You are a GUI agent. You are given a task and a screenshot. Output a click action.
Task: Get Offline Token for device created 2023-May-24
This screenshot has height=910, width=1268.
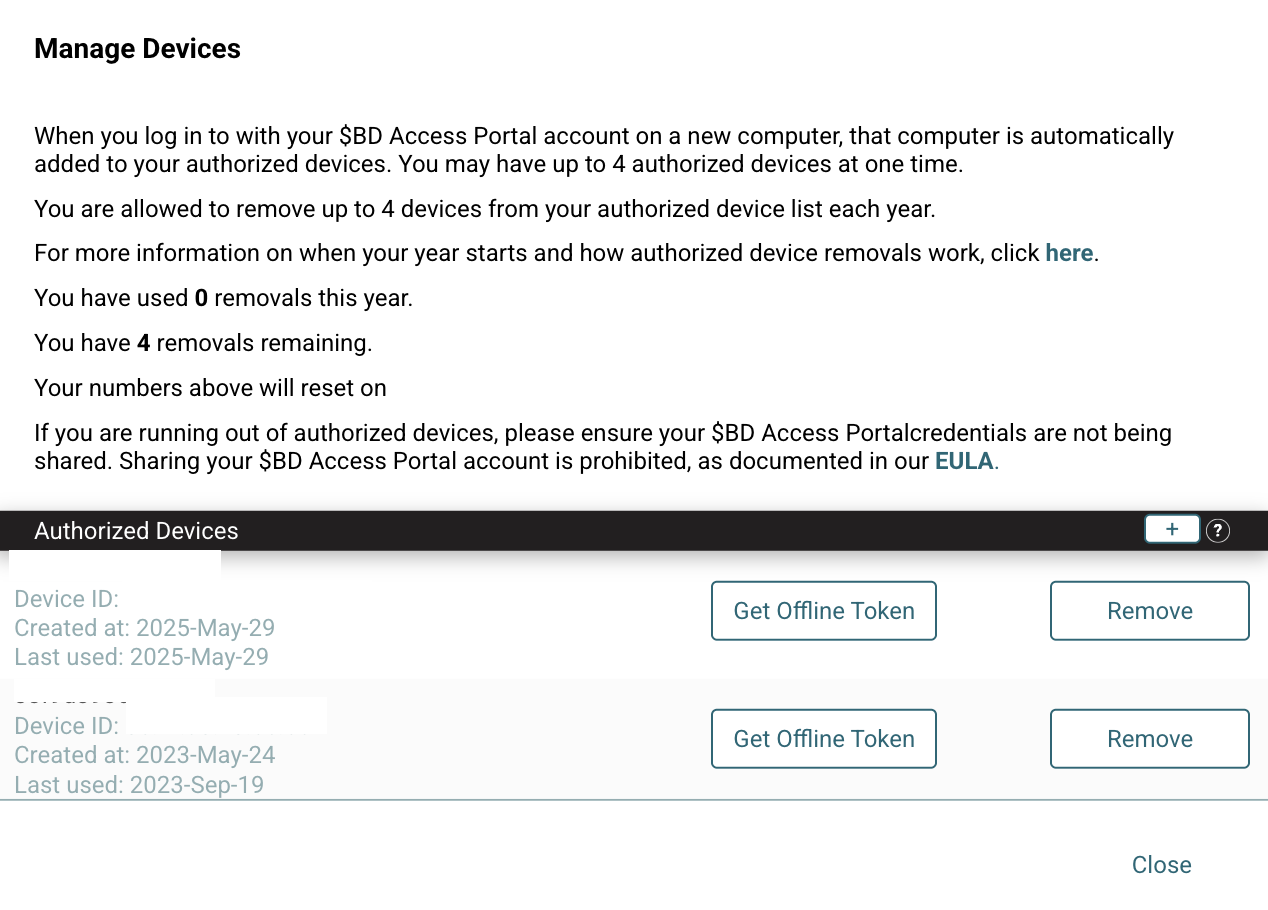[x=823, y=739]
